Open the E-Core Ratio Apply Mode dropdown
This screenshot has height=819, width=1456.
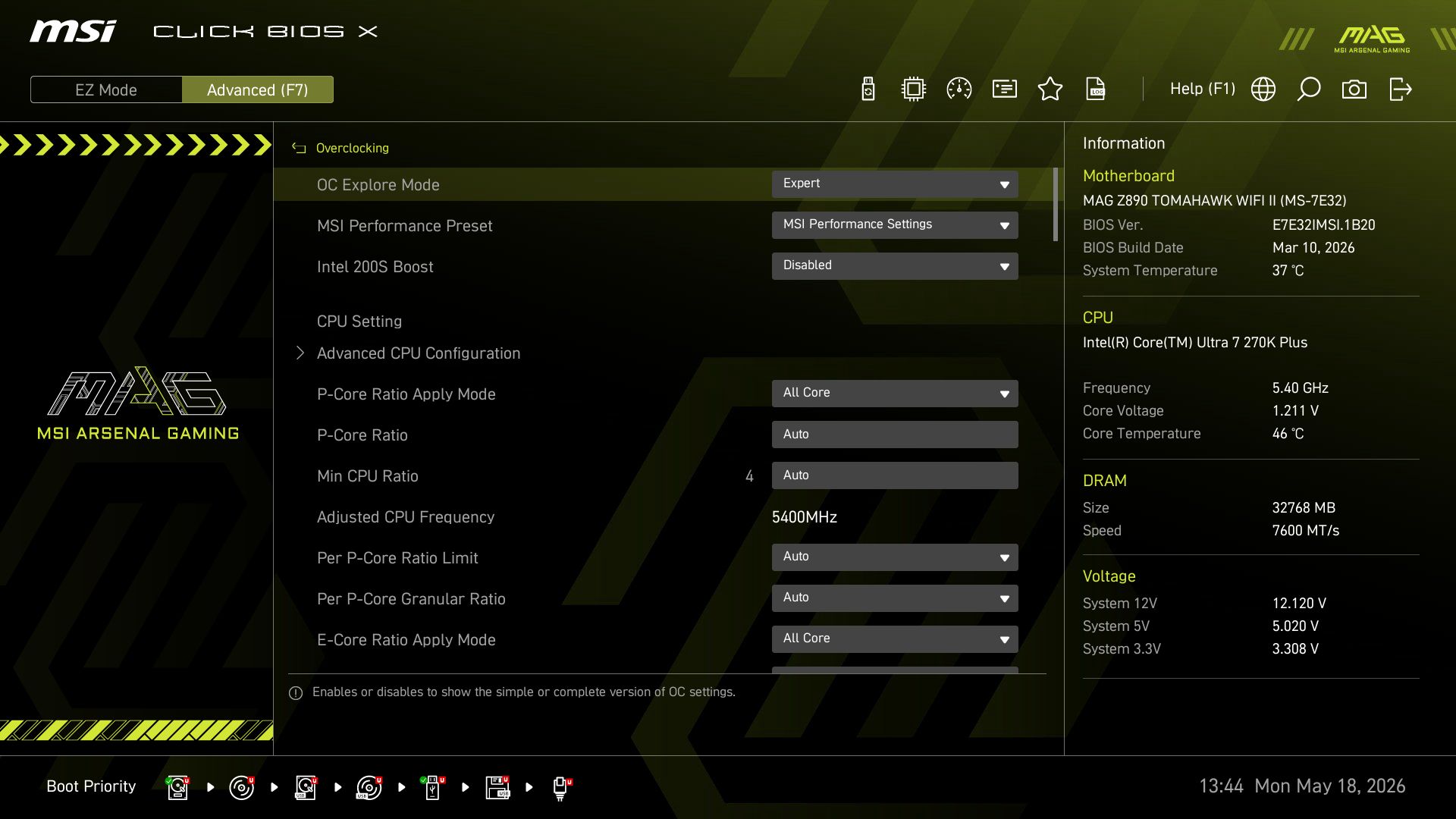point(895,639)
